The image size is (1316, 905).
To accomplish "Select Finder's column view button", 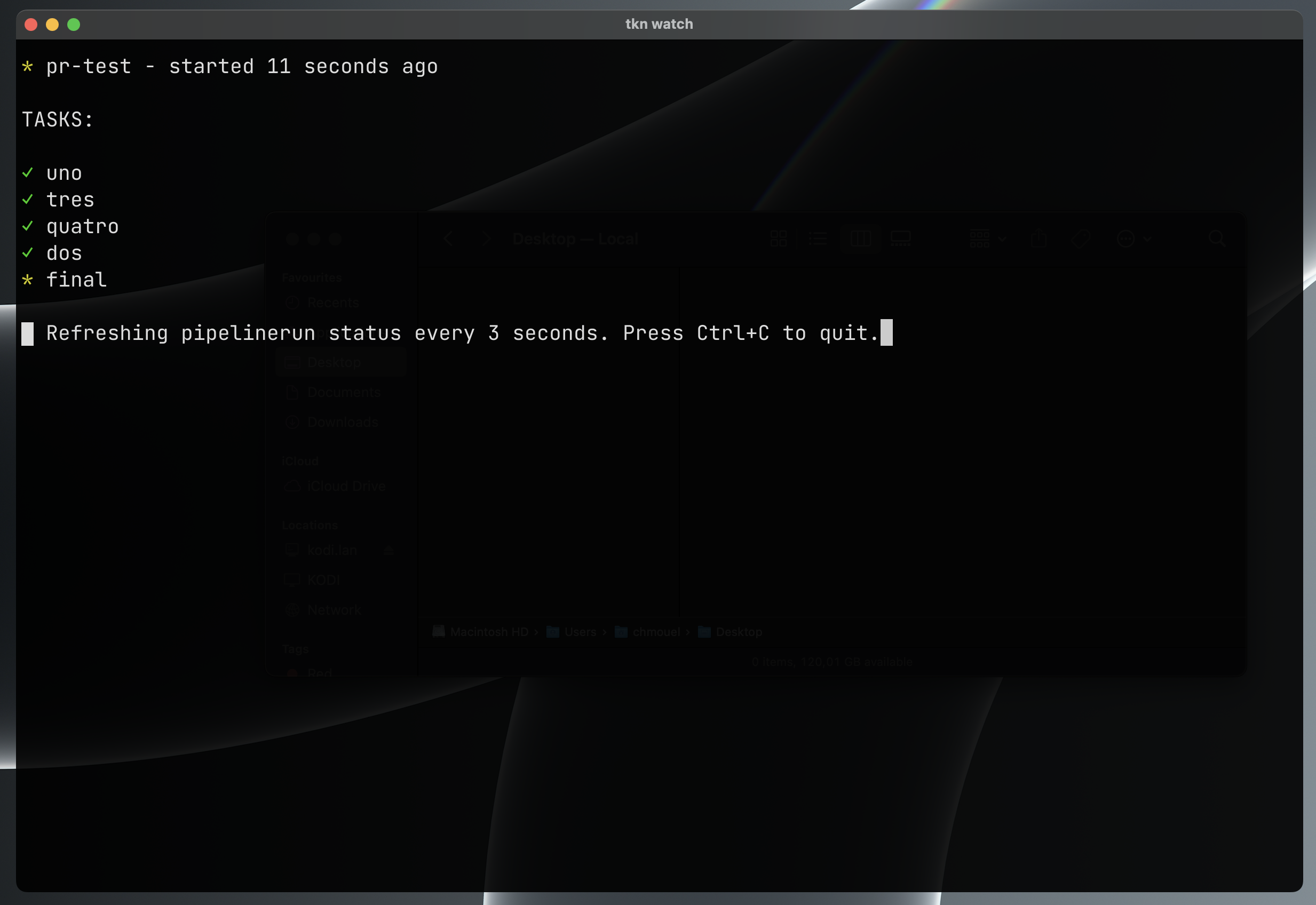I will (x=860, y=239).
